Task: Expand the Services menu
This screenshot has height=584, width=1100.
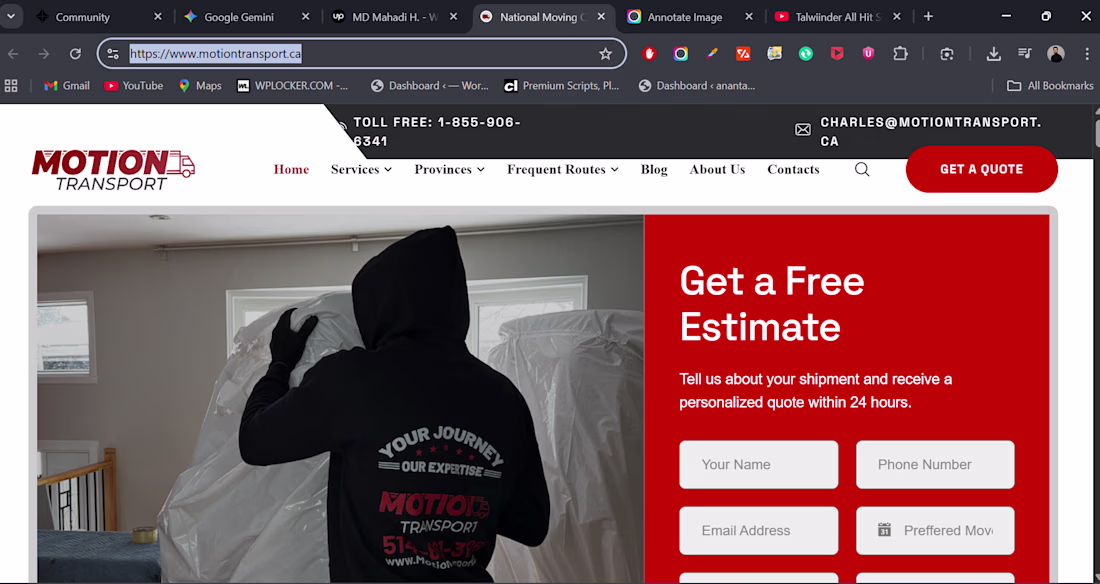Action: (361, 169)
